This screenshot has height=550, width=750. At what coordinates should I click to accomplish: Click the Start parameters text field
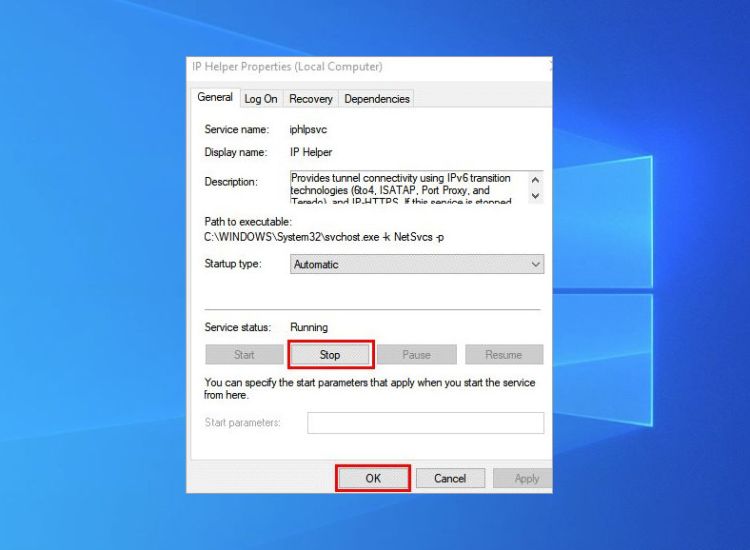point(425,423)
